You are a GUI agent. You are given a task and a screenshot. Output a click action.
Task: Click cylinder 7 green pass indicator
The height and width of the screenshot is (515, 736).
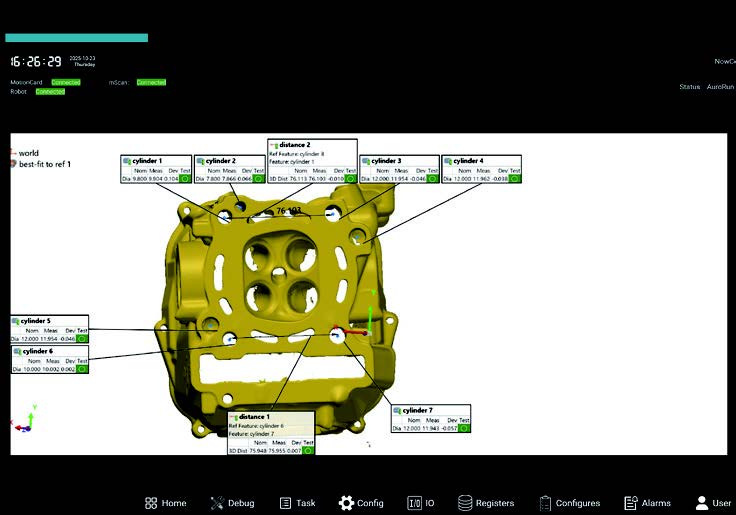465,427
